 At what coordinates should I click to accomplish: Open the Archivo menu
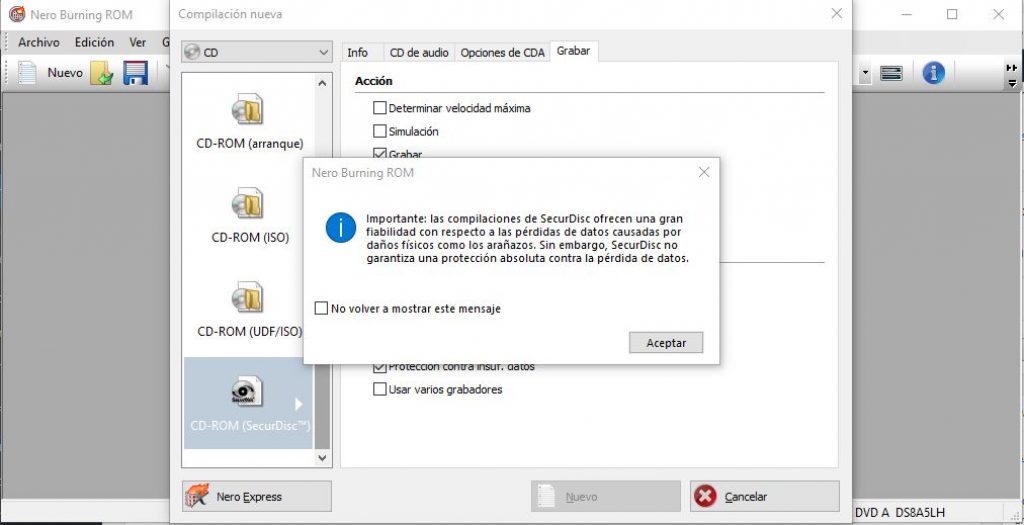click(39, 42)
